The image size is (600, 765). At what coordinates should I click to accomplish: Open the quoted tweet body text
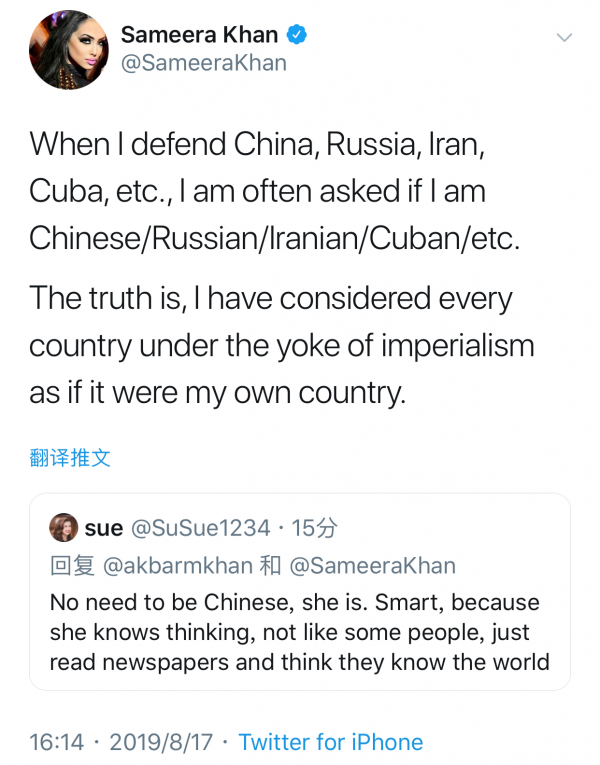(x=299, y=632)
